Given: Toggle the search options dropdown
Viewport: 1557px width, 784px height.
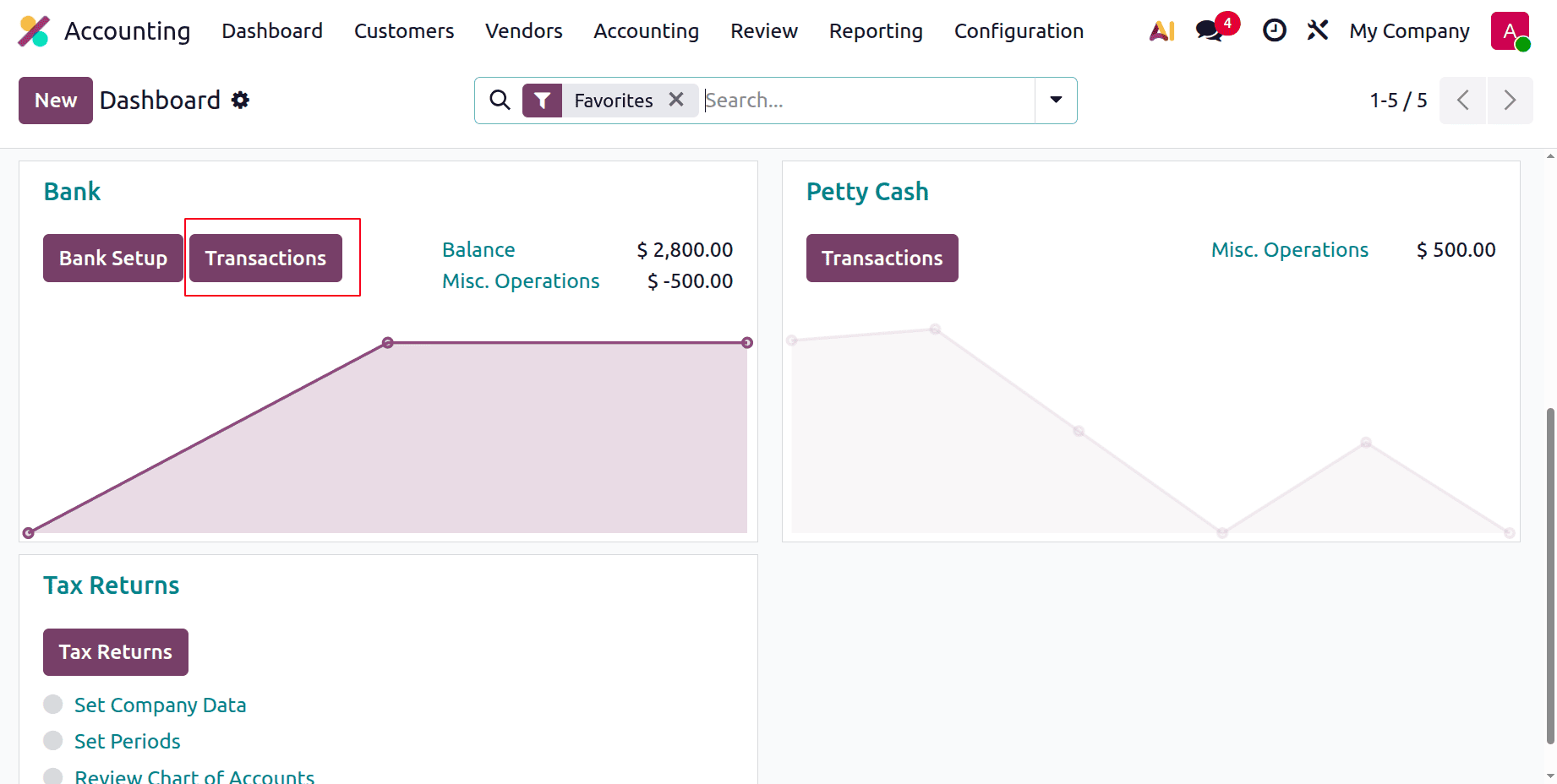Looking at the screenshot, I should (1056, 101).
